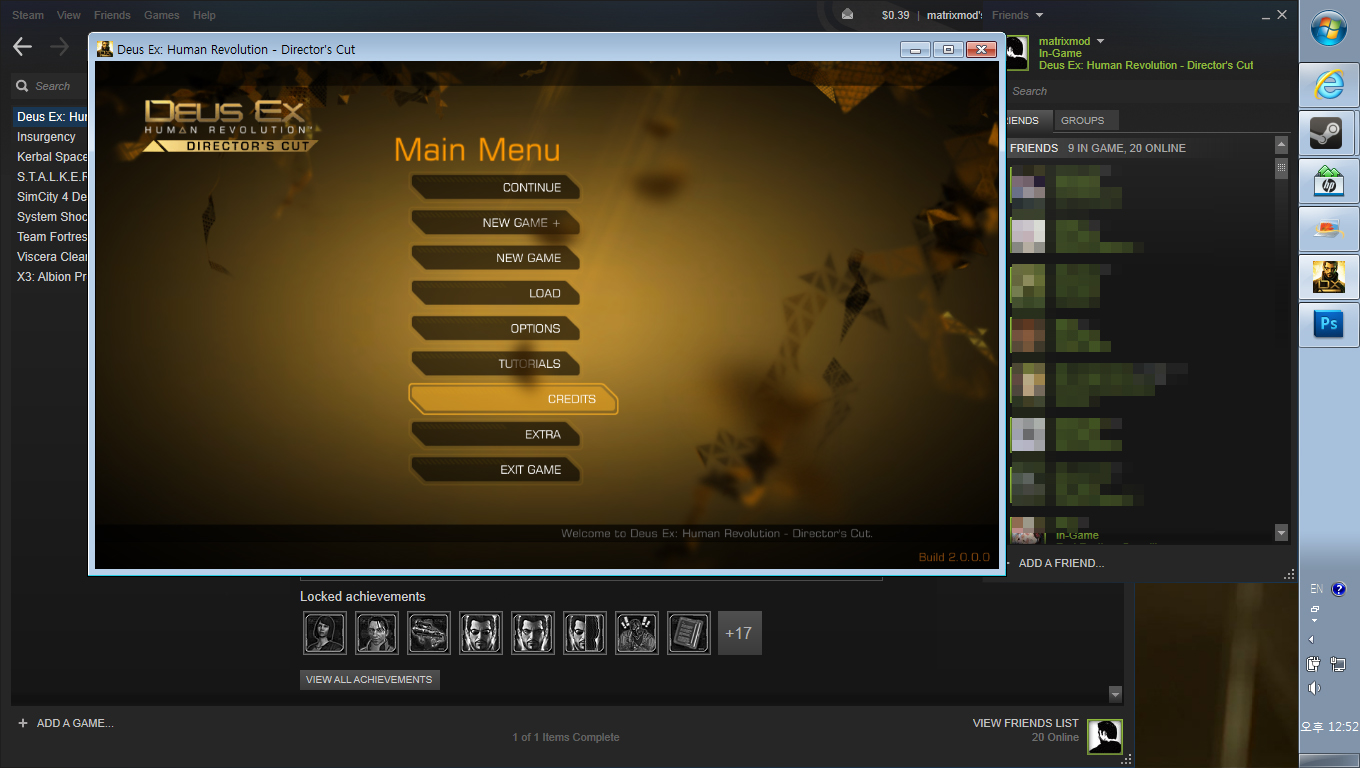The height and width of the screenshot is (768, 1360).
Task: Switch to Deus Ex taskbar icon
Action: coord(1329,276)
